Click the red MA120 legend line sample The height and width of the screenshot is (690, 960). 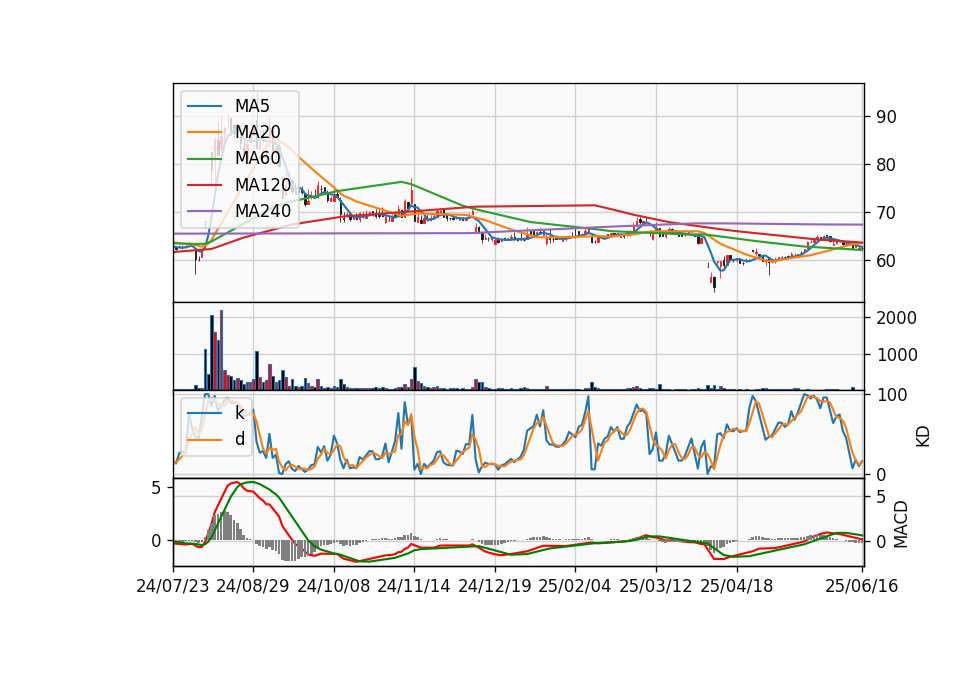click(x=204, y=184)
